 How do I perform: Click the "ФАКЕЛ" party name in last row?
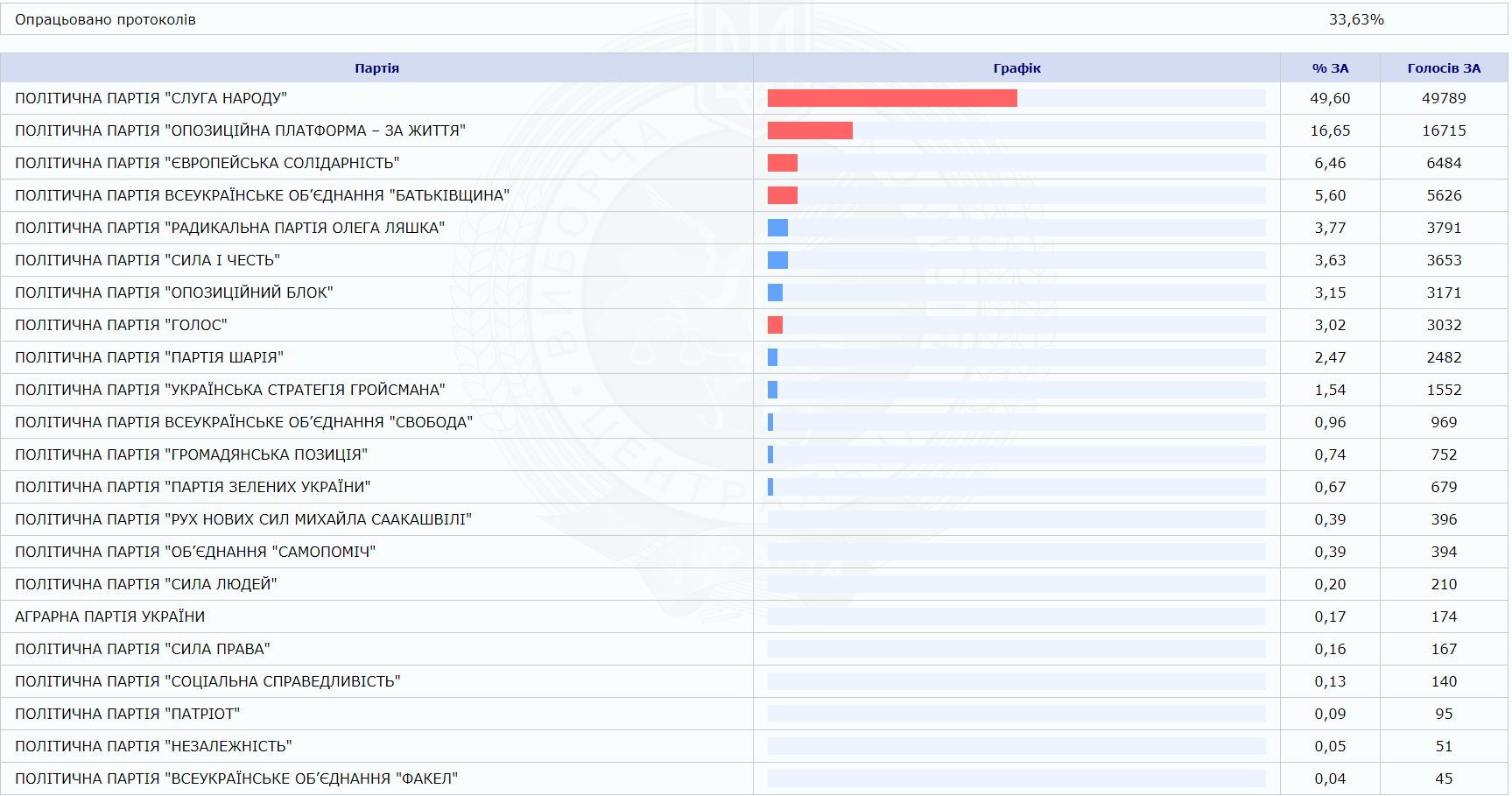(x=236, y=778)
